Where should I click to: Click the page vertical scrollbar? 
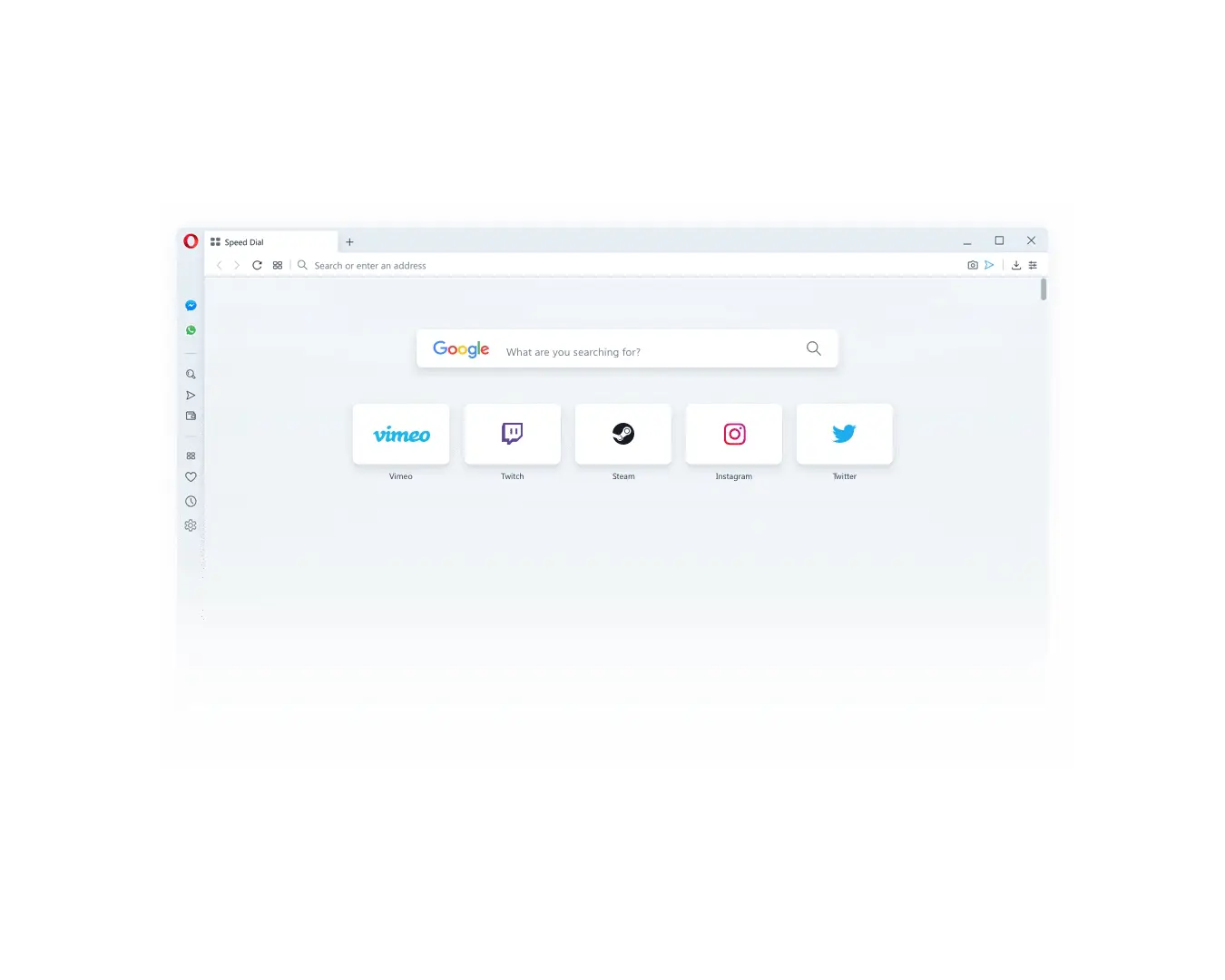tap(1044, 289)
